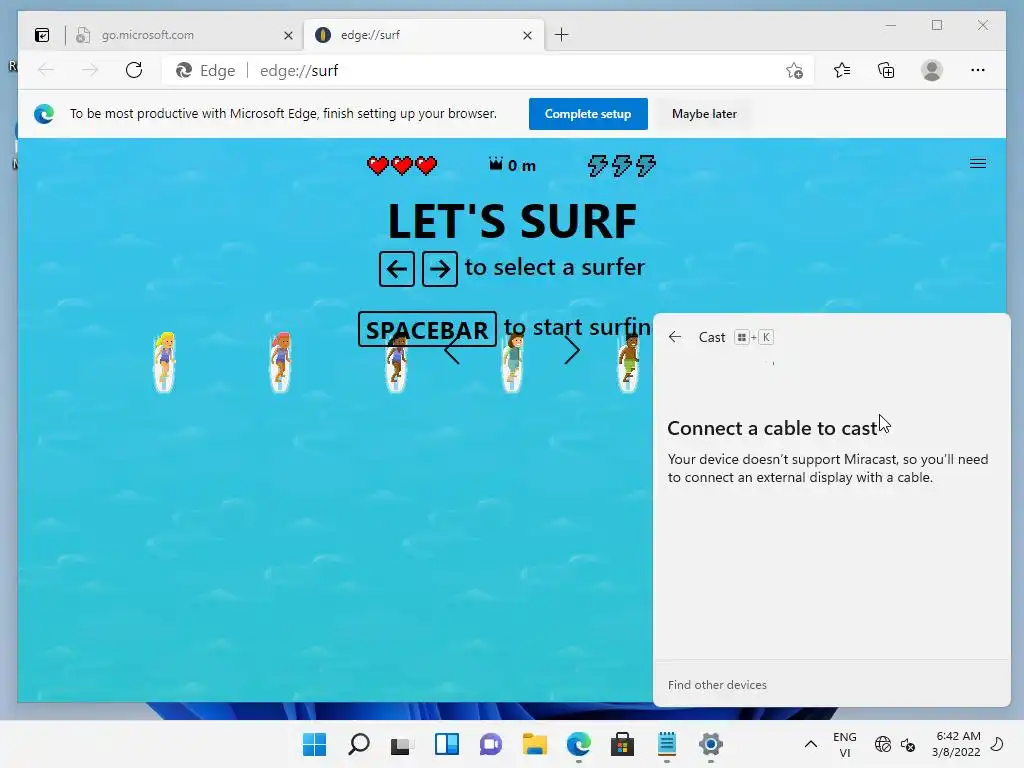Click the SPACEBAR key box
The height and width of the screenshot is (768, 1024).
click(427, 330)
